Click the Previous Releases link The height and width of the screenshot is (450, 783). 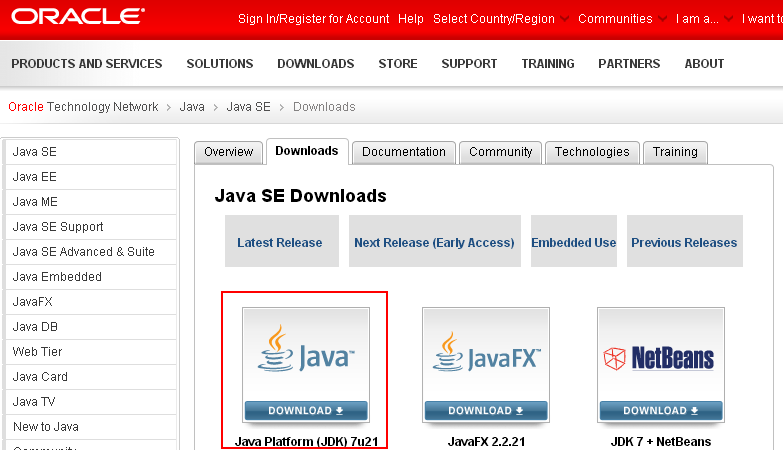[684, 243]
